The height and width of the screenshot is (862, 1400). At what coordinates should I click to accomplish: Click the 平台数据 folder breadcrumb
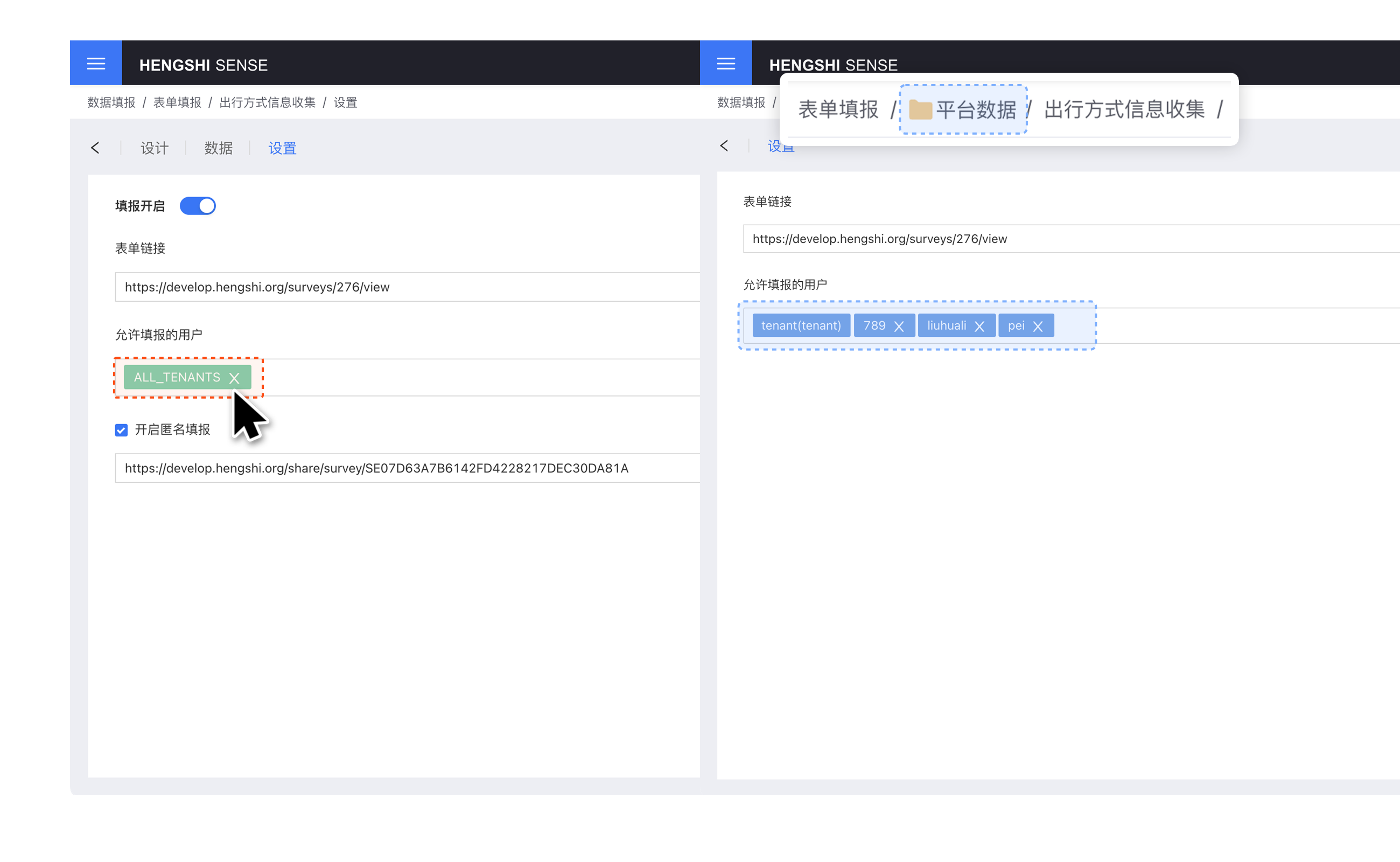click(x=963, y=109)
